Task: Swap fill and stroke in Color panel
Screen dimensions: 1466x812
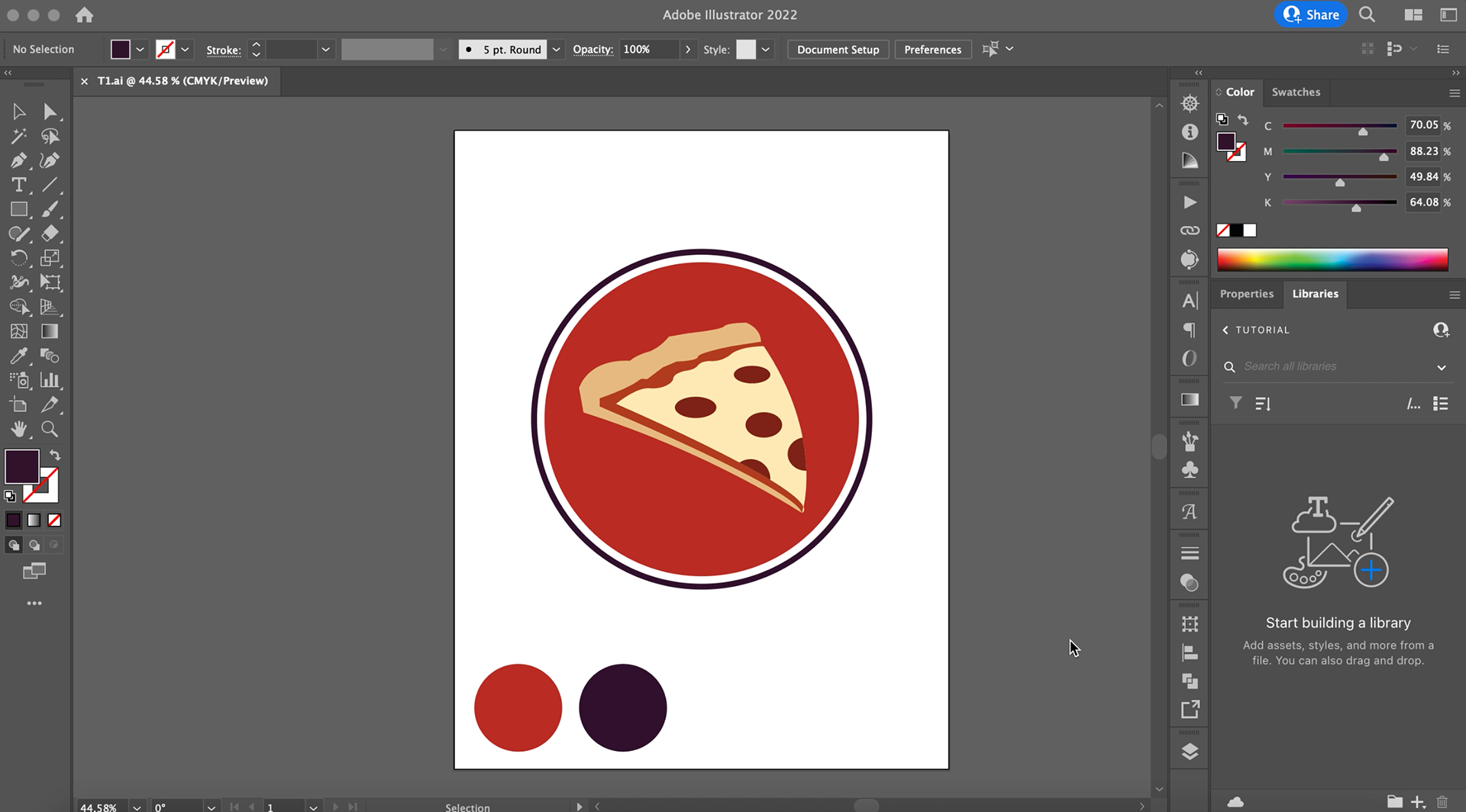Action: (1243, 120)
